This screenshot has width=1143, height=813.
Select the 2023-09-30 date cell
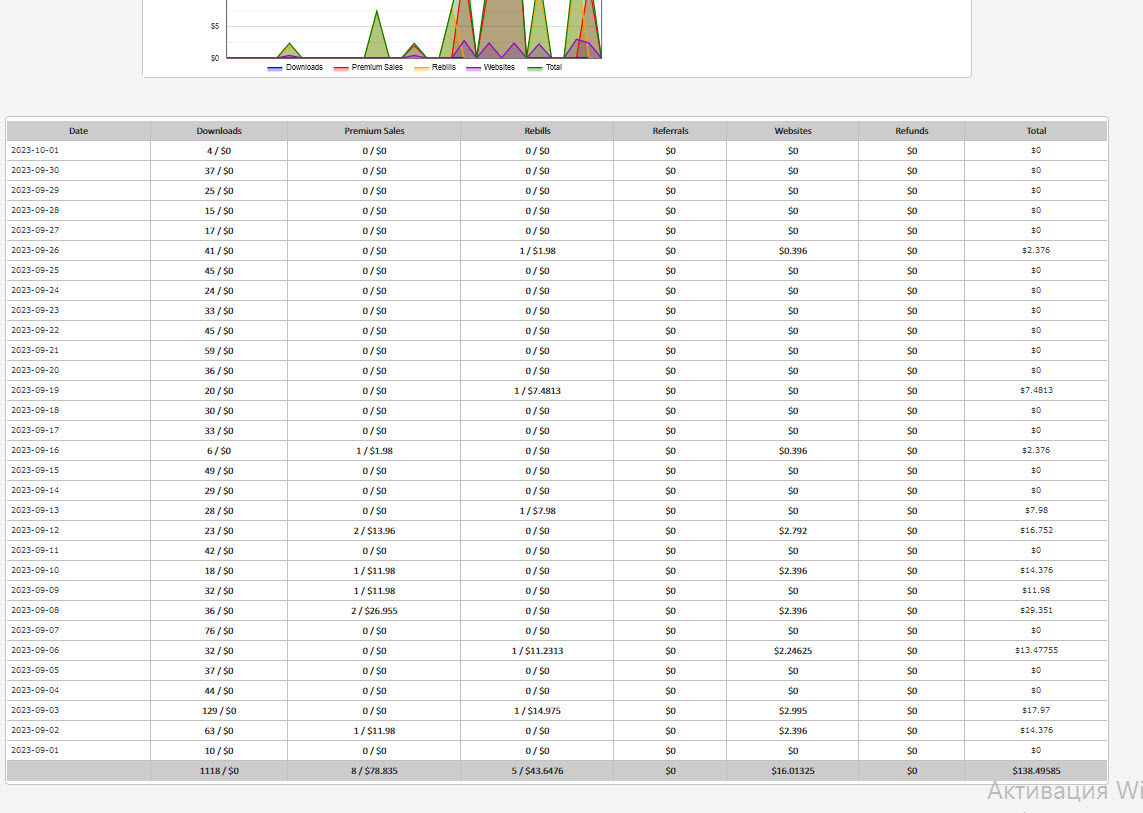(79, 171)
